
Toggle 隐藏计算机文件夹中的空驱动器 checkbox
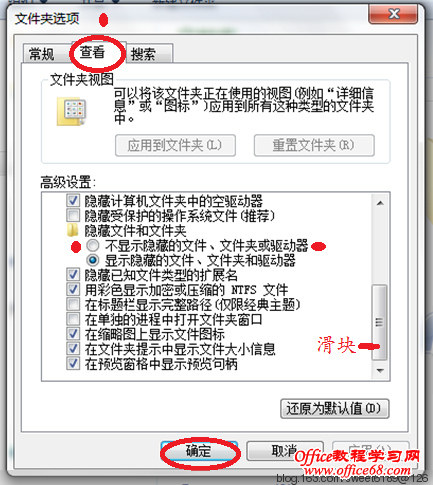tap(73, 201)
